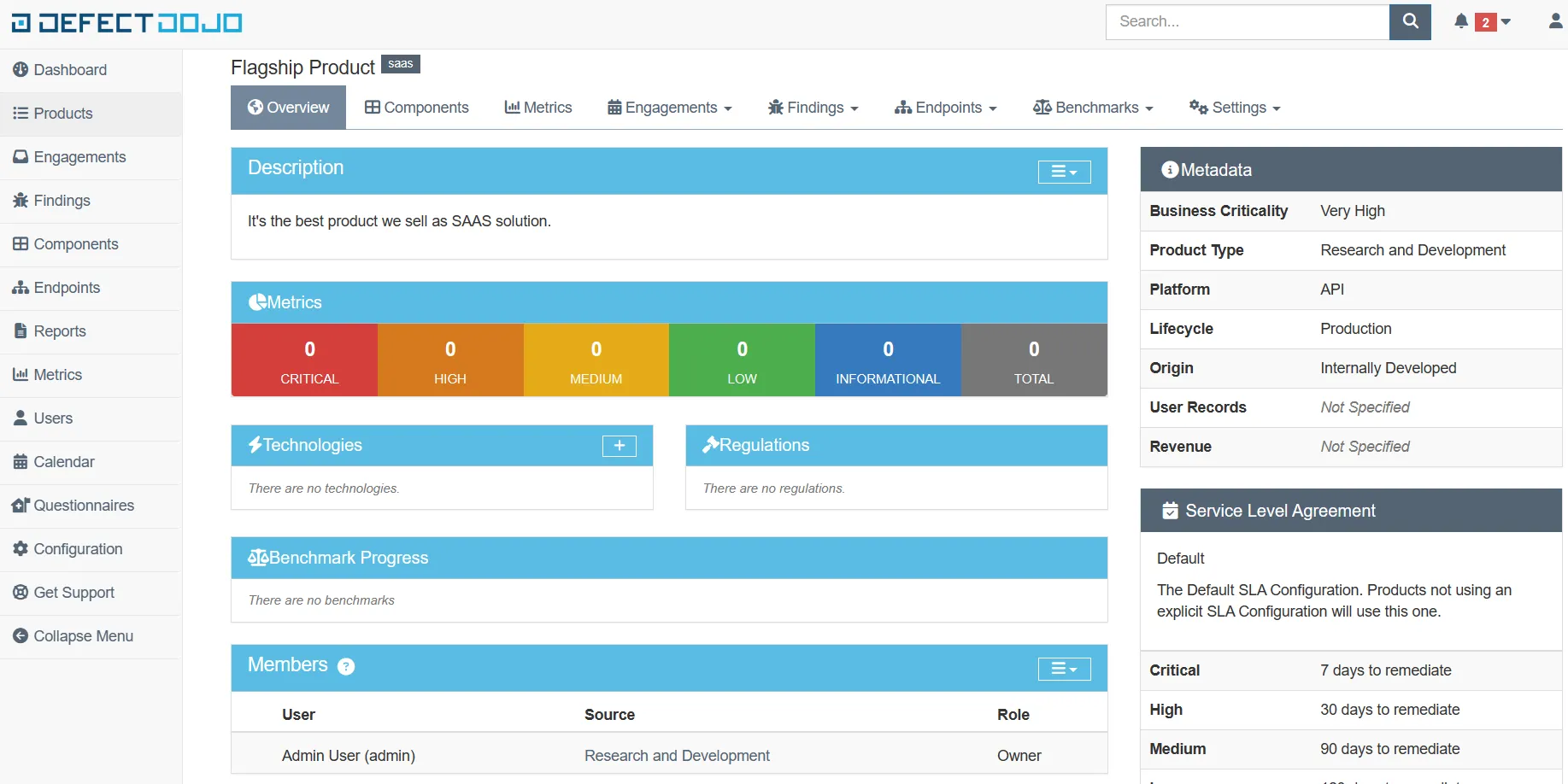Click inside the Search input field
Viewport: 1568px width, 784px height.
(1247, 21)
